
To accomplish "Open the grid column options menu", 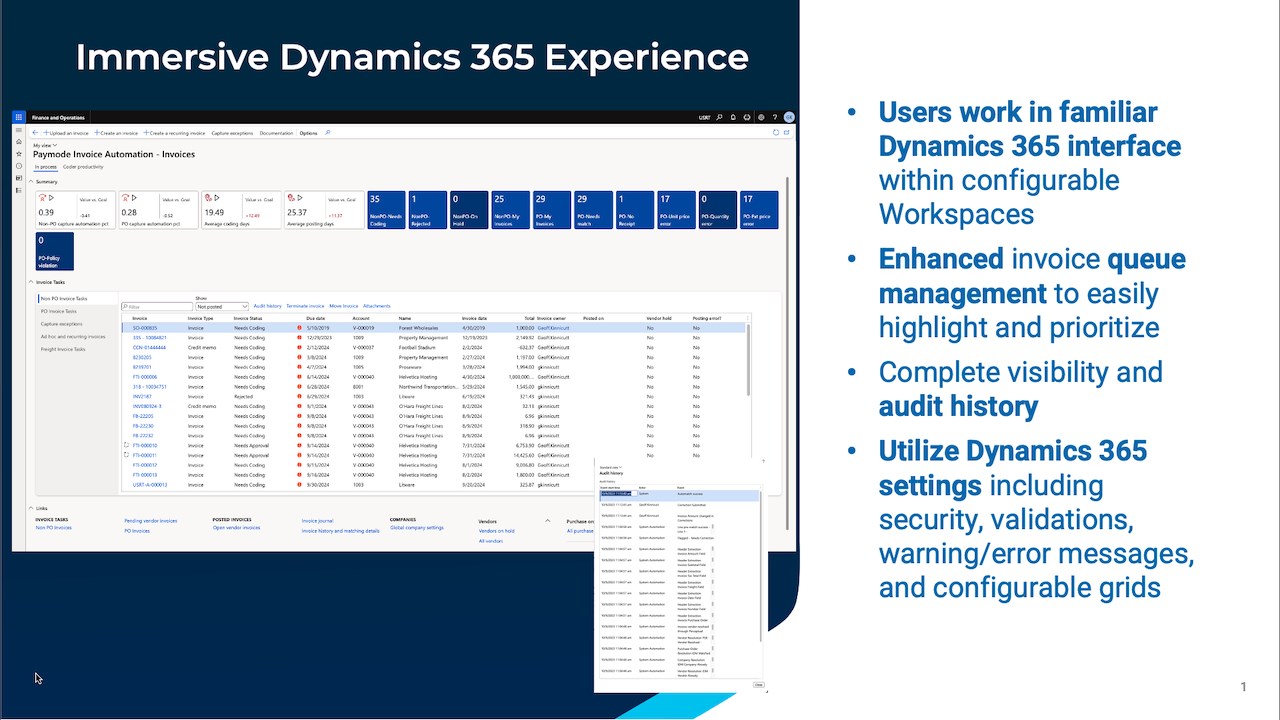I will coord(748,318).
